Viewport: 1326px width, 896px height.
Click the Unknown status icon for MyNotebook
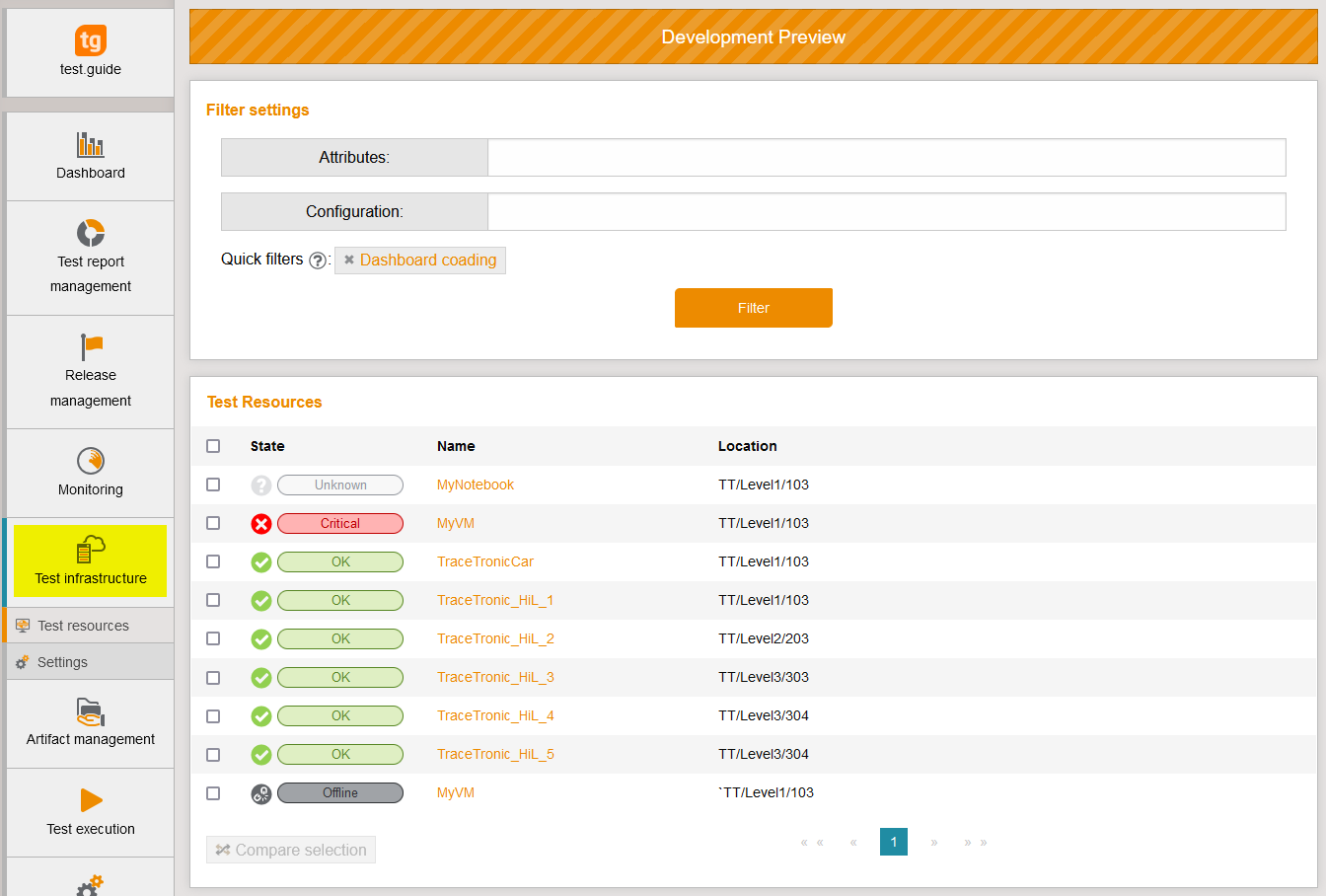click(260, 485)
